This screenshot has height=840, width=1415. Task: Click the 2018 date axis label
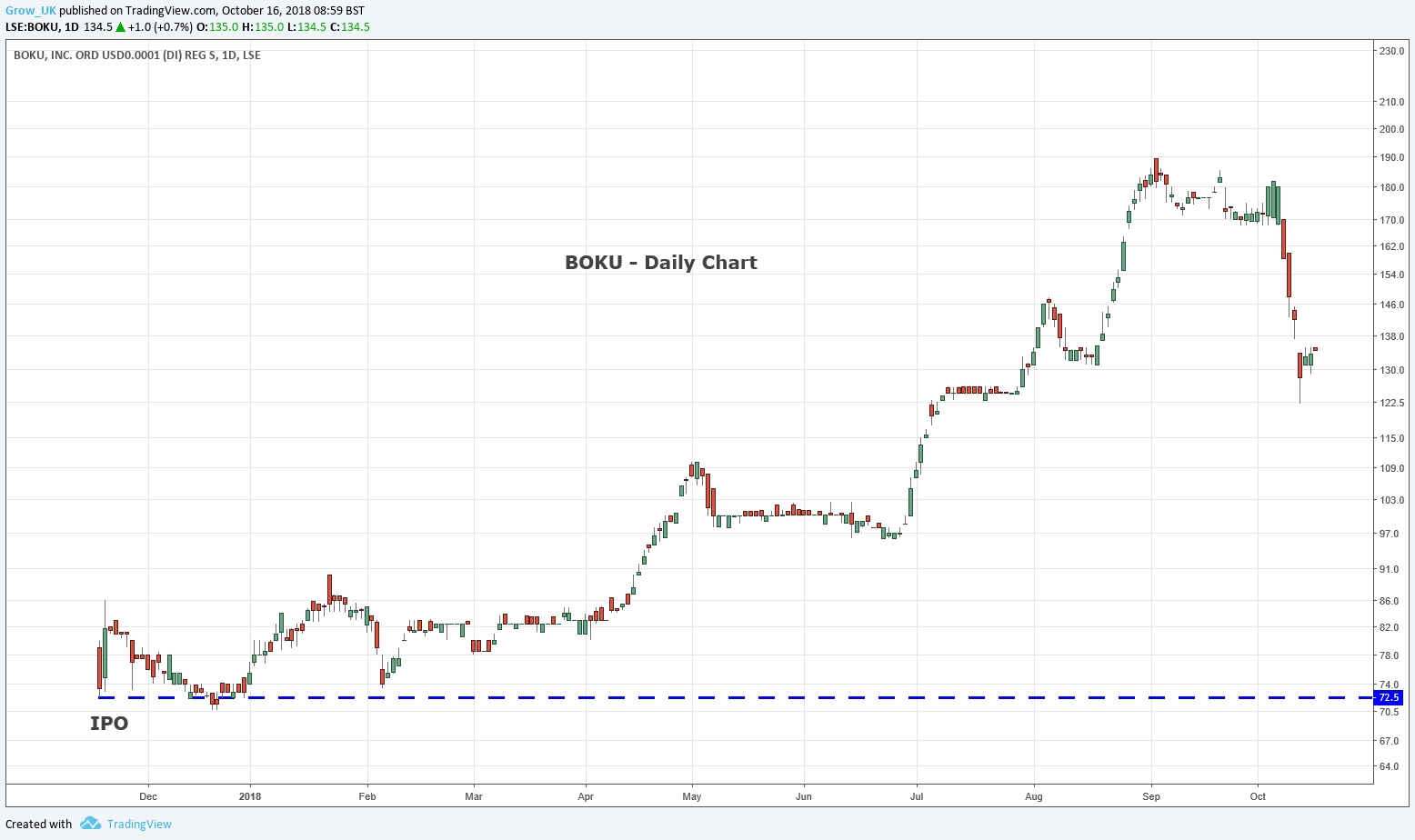[250, 796]
